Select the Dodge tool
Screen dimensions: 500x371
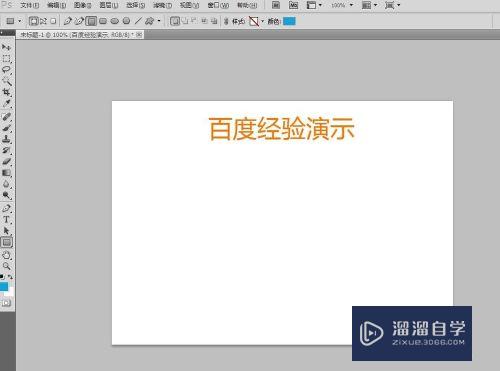[x=6, y=195]
